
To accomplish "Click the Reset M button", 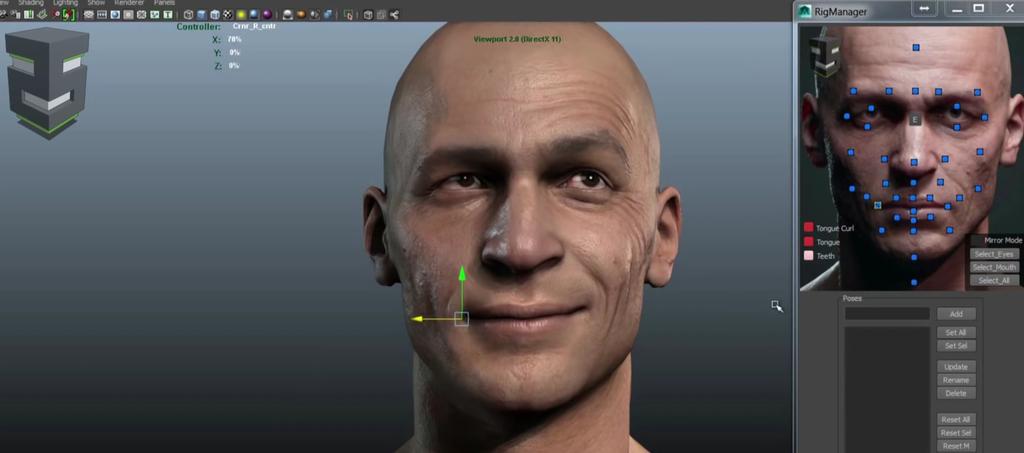I will coord(956,446).
